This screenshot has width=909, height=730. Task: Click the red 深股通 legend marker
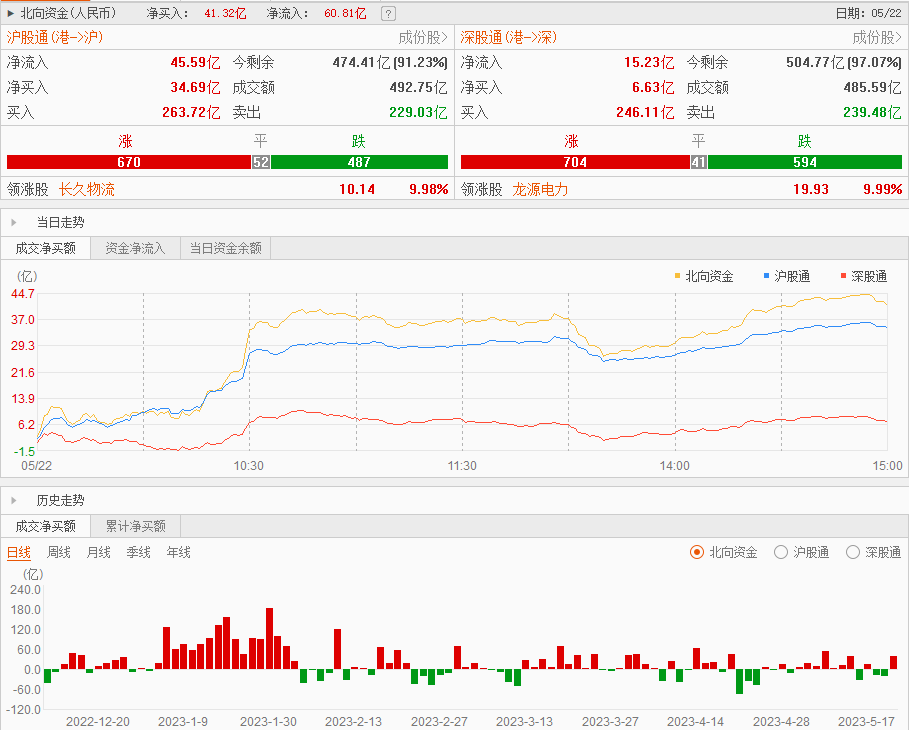tap(843, 275)
